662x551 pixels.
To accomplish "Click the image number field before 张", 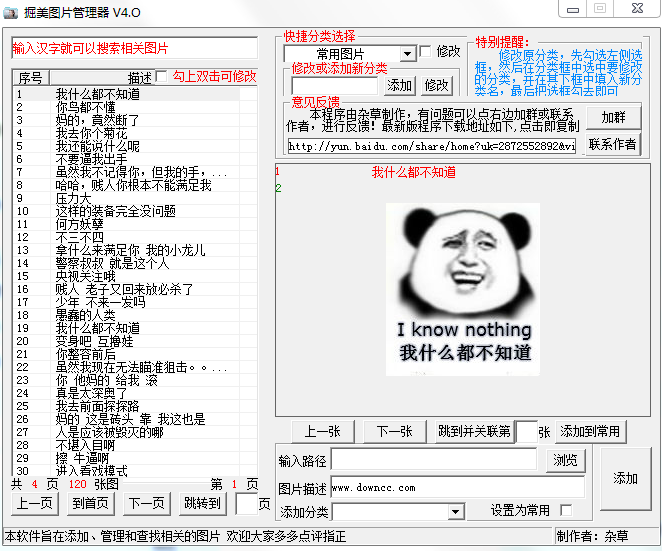I will [527, 432].
